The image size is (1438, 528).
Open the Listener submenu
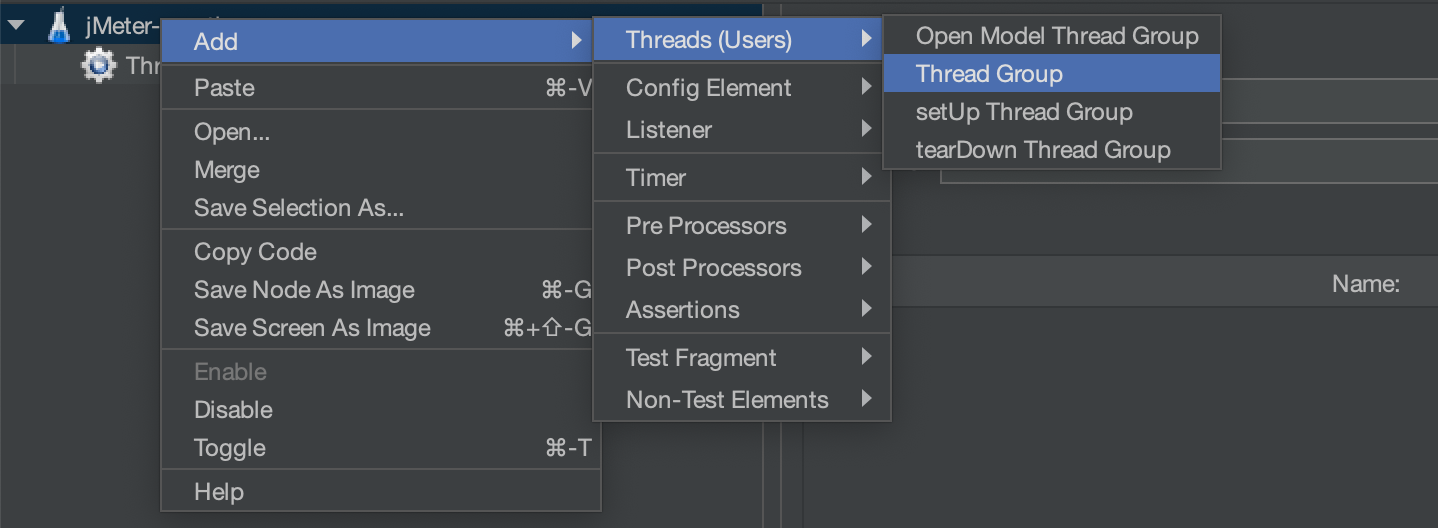point(669,130)
